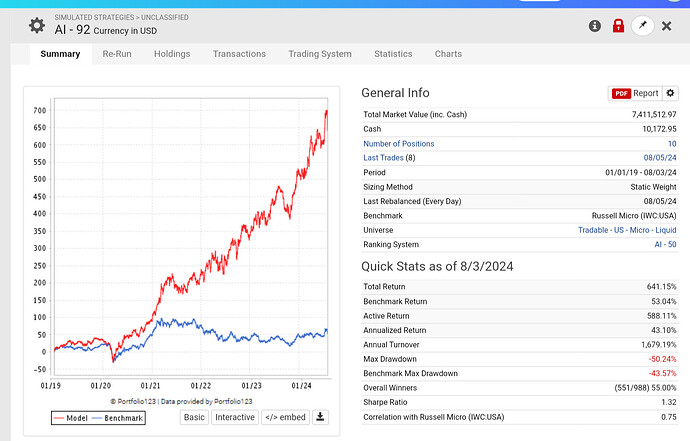
Task: Open the Holdings tab
Action: (172, 54)
